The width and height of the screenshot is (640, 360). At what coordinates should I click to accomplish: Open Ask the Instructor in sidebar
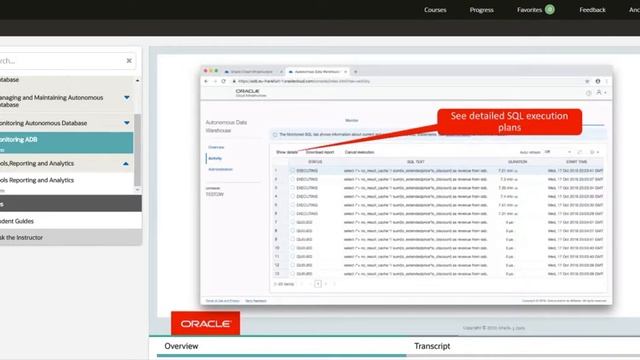coord(71,237)
